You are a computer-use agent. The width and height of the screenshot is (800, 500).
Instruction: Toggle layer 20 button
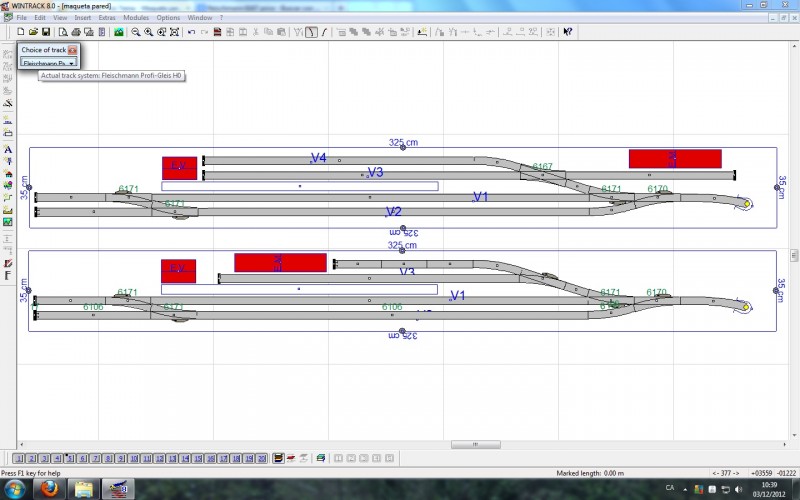(261, 458)
